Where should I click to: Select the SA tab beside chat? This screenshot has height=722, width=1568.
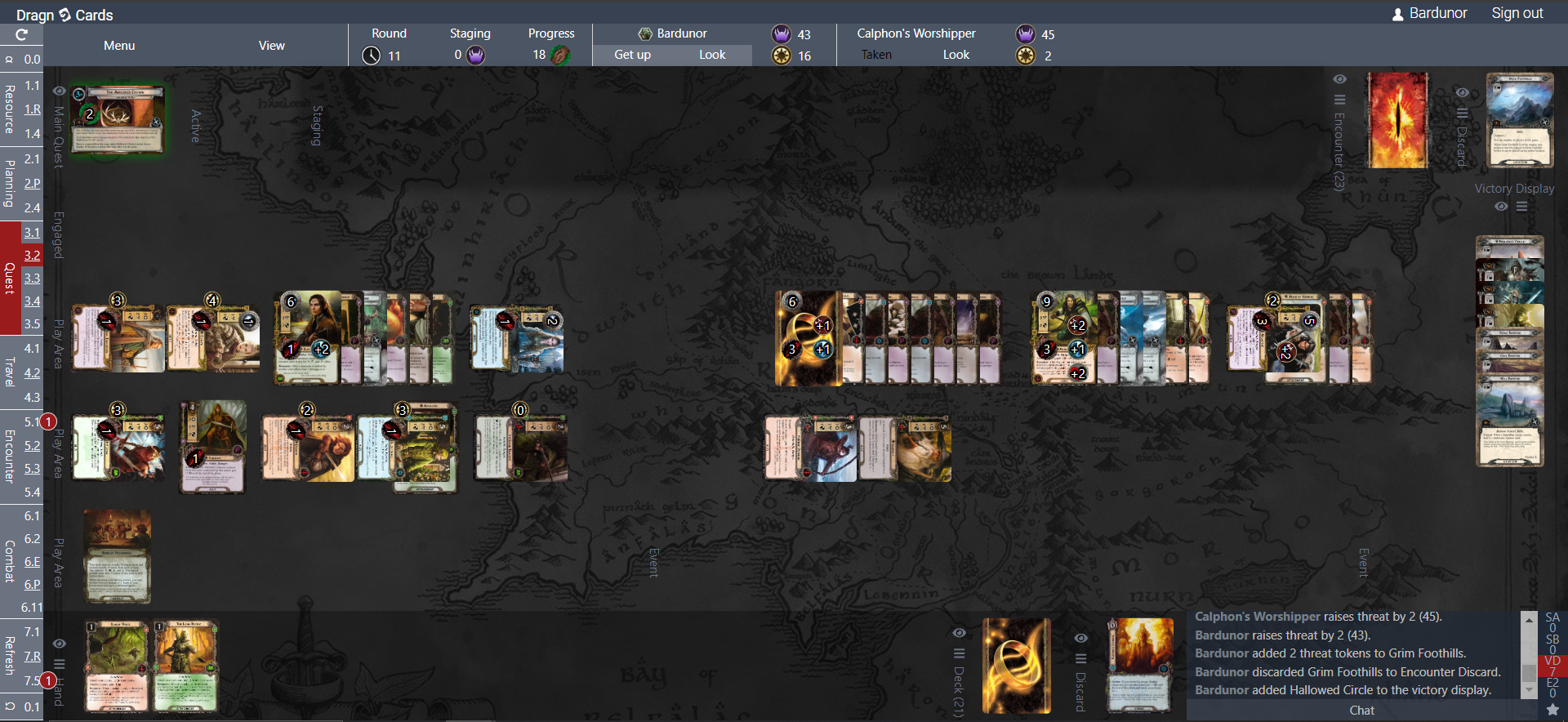[1552, 623]
